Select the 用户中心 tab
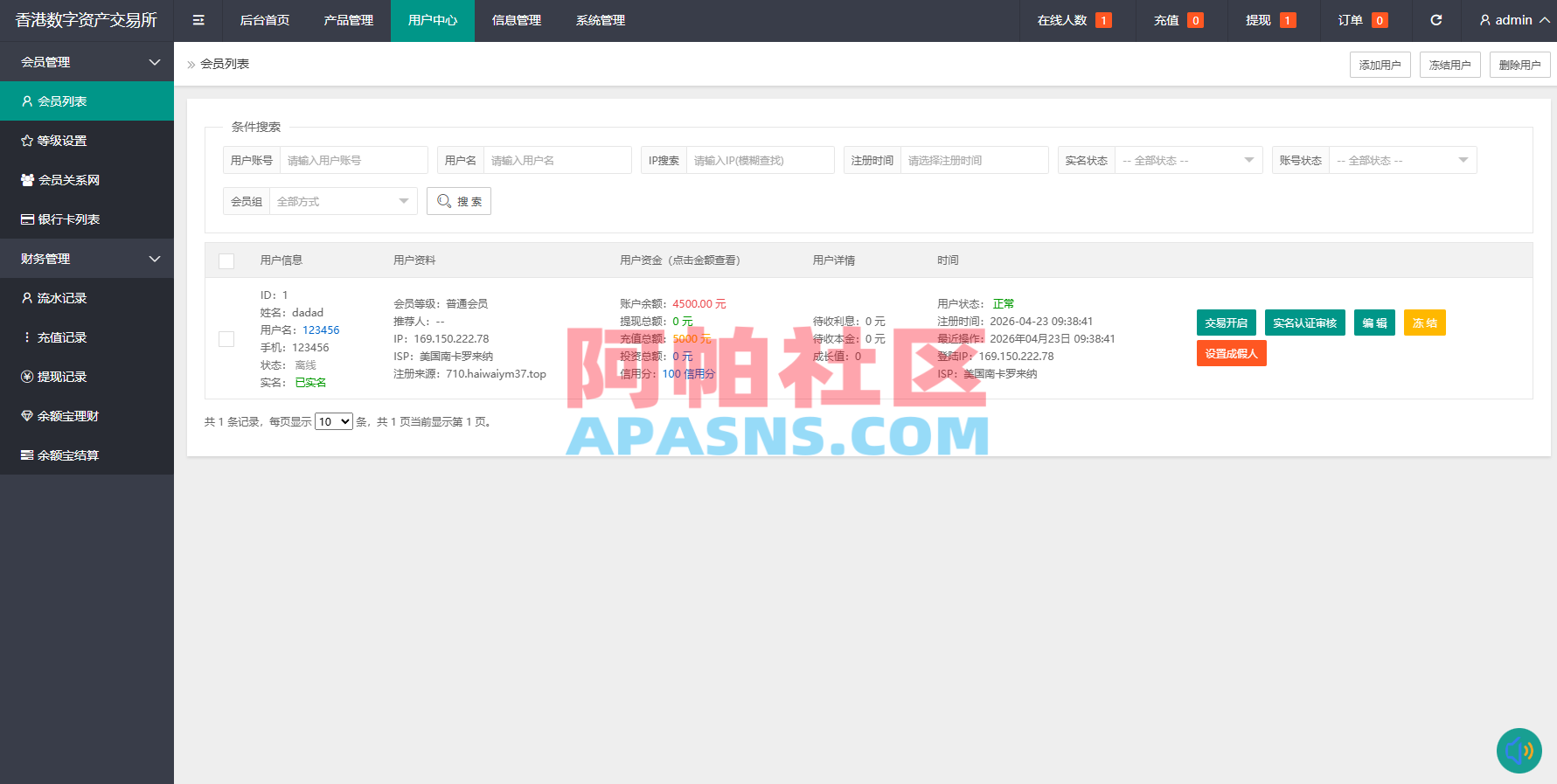The height and width of the screenshot is (784, 1557). 433,20
